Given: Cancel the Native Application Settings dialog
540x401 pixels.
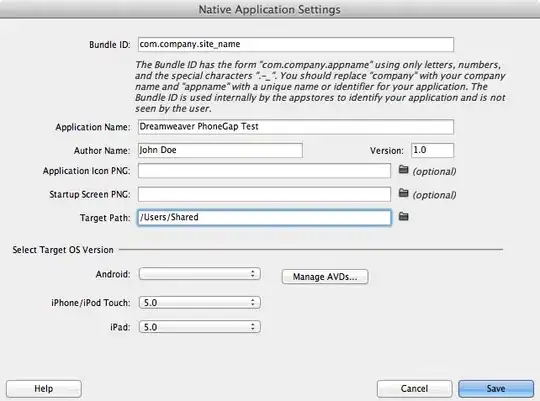Looking at the screenshot, I should 414,389.
